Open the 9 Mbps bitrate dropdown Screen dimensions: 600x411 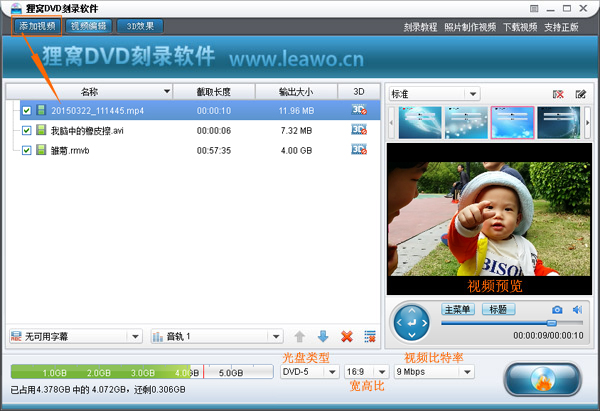point(434,372)
